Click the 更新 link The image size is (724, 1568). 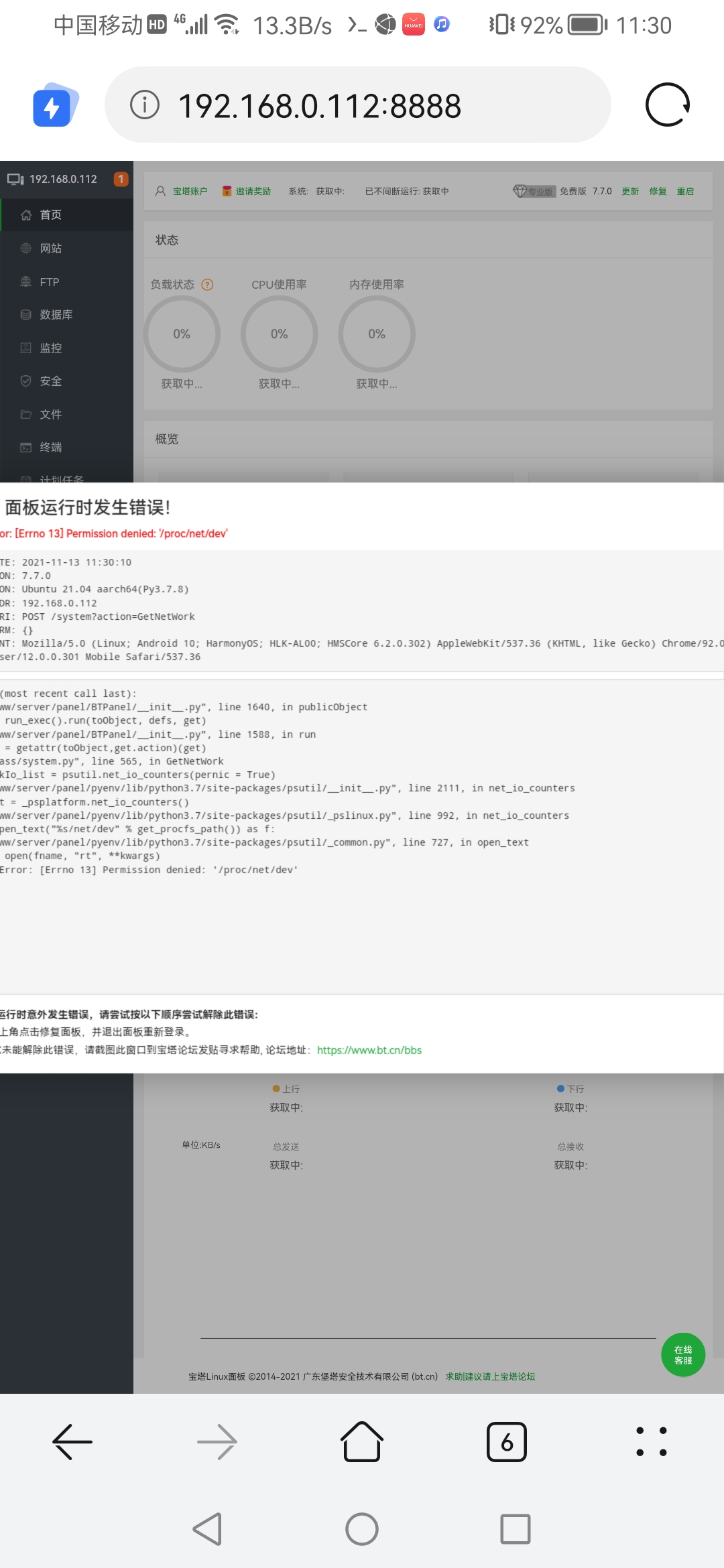click(630, 192)
